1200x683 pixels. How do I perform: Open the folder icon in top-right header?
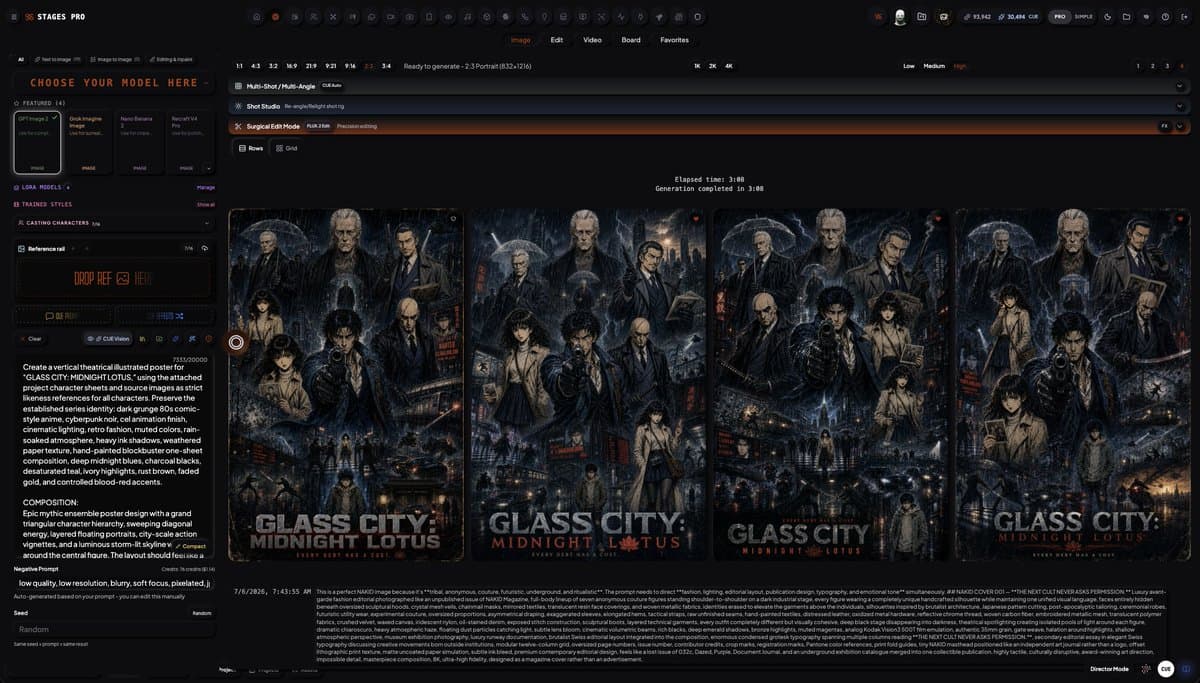[1126, 17]
